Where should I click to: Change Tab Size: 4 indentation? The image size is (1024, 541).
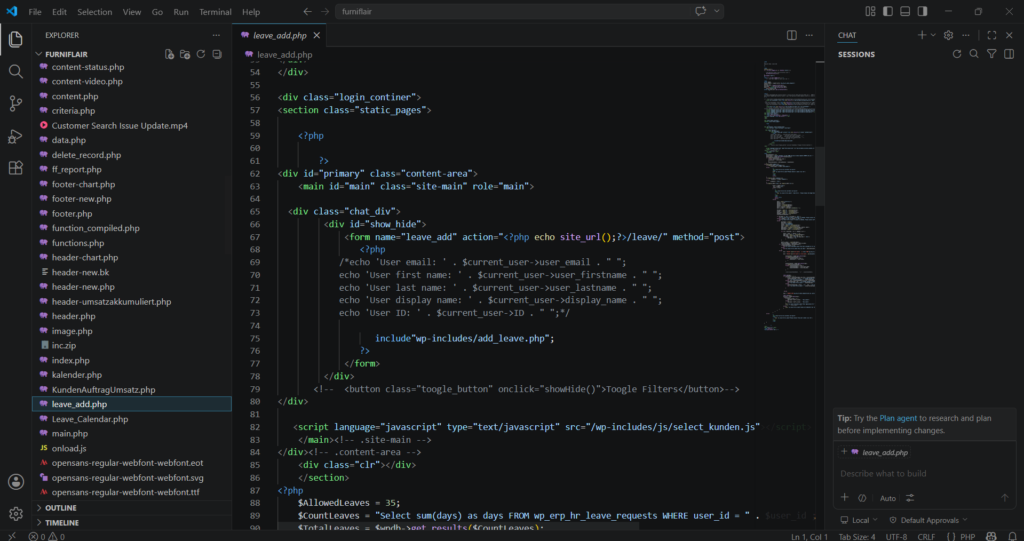[857, 536]
